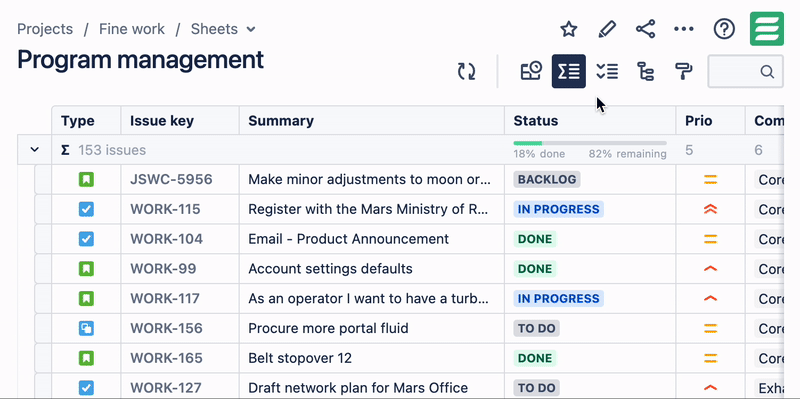
Task: Click TO DO status of WORK-156
Action: [537, 328]
